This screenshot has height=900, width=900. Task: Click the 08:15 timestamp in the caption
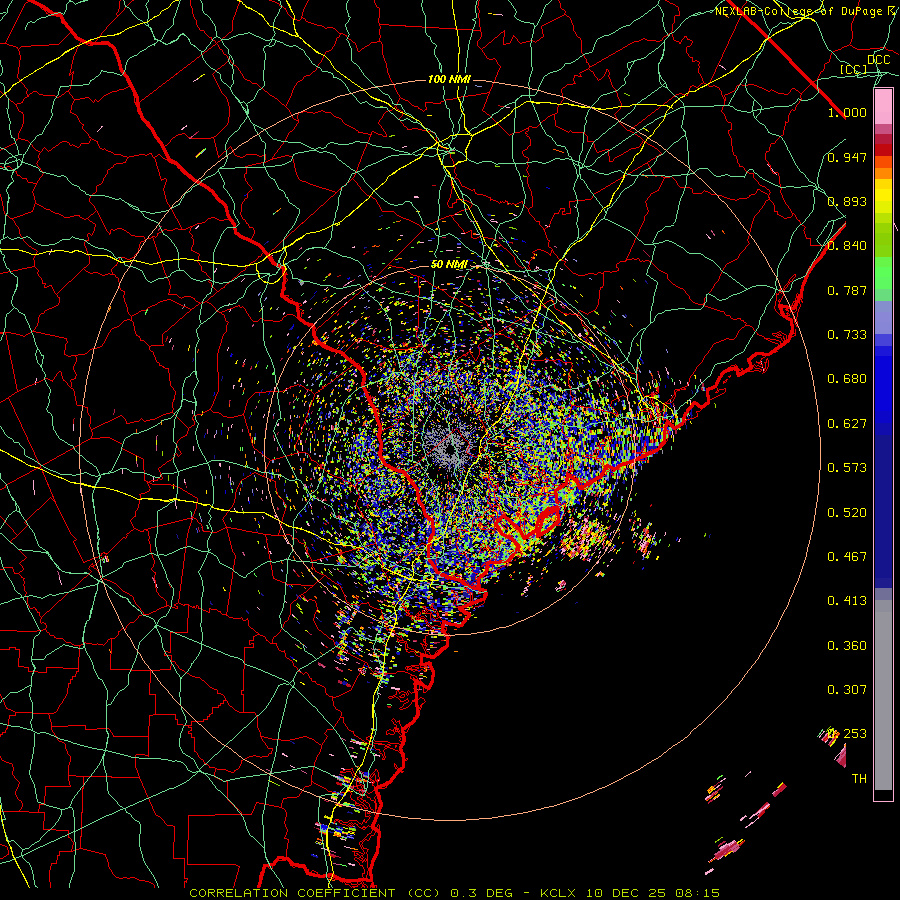(x=697, y=893)
